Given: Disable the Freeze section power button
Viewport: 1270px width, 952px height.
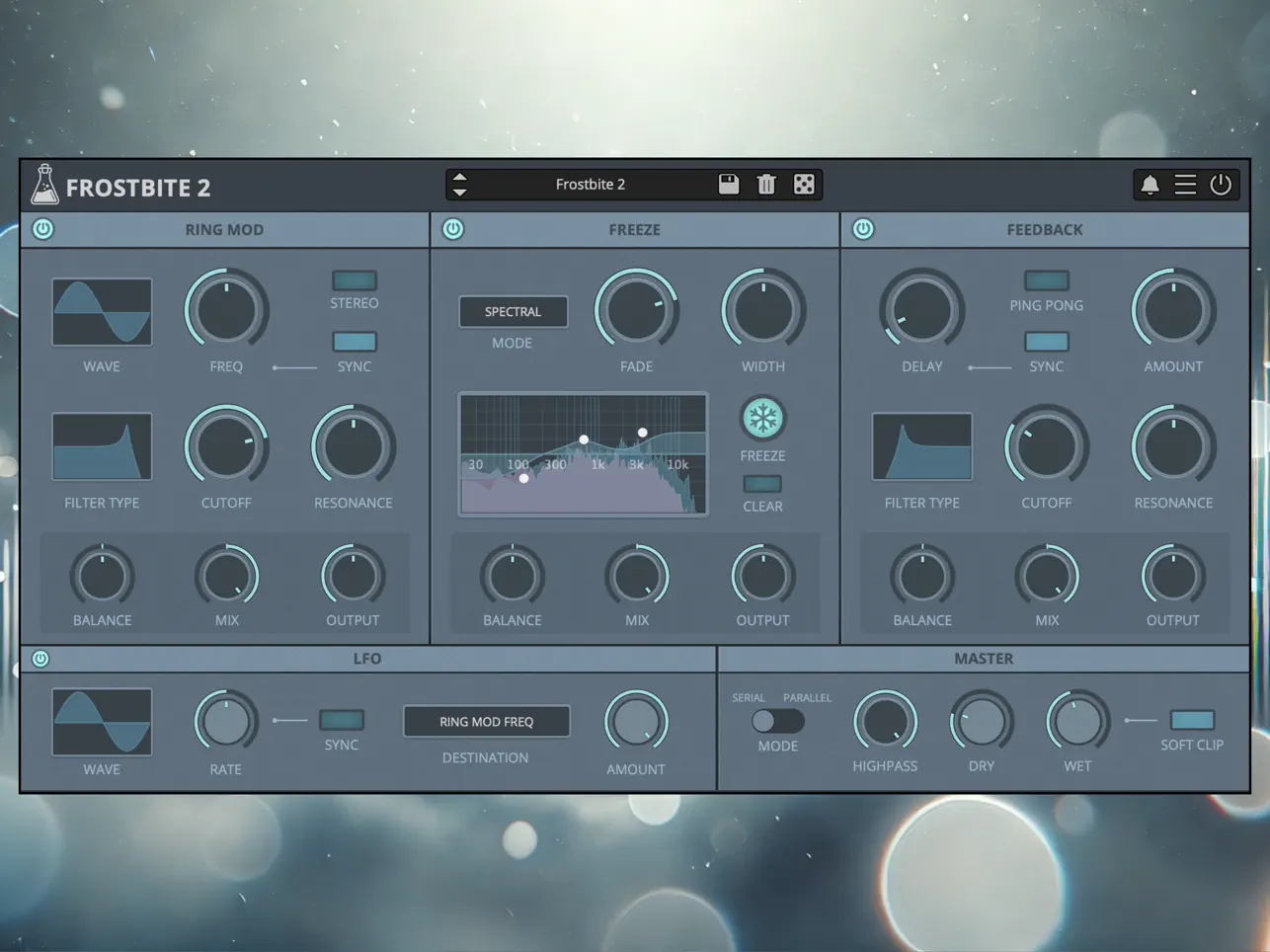Looking at the screenshot, I should (453, 229).
